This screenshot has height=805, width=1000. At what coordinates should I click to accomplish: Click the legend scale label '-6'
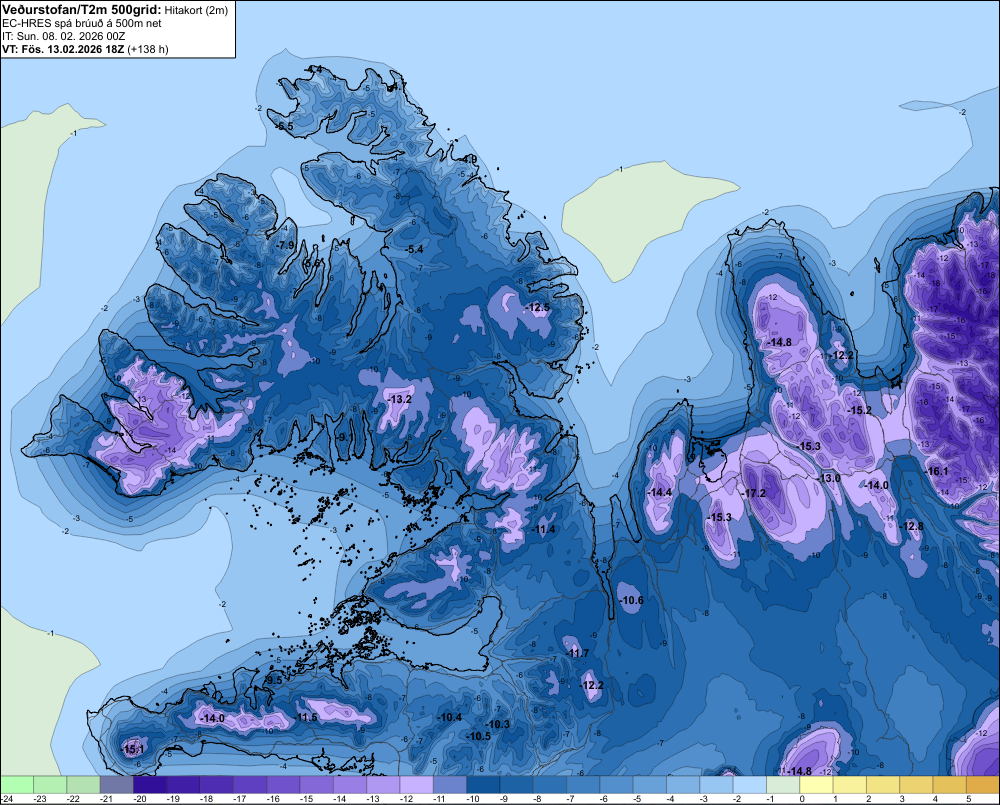coord(603,799)
